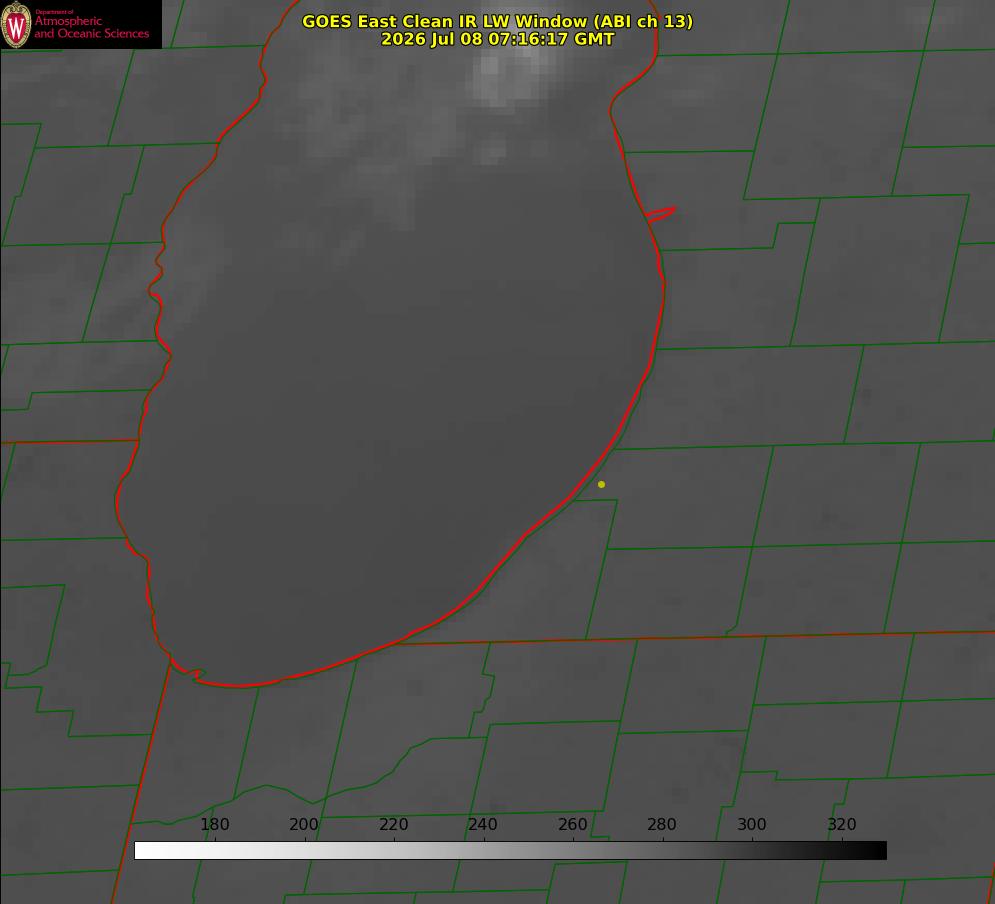Image resolution: width=995 pixels, height=904 pixels.
Task: Click the red peninsula spit on eastern shore
Action: pyautogui.click(x=660, y=214)
